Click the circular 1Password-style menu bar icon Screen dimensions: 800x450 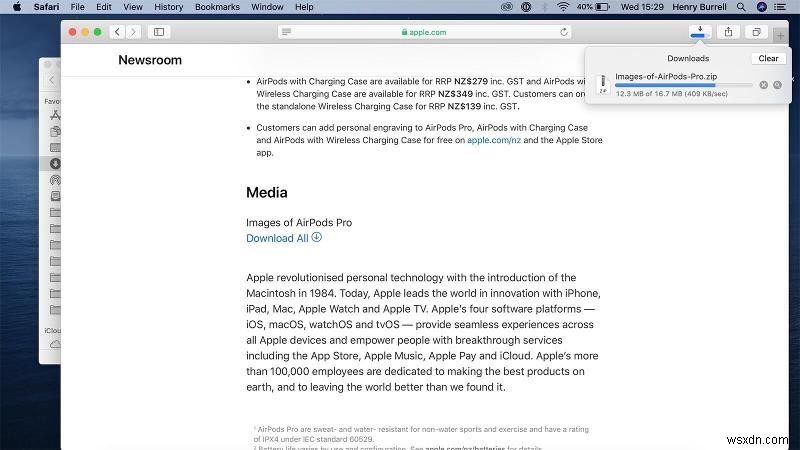pyautogui.click(x=526, y=7)
